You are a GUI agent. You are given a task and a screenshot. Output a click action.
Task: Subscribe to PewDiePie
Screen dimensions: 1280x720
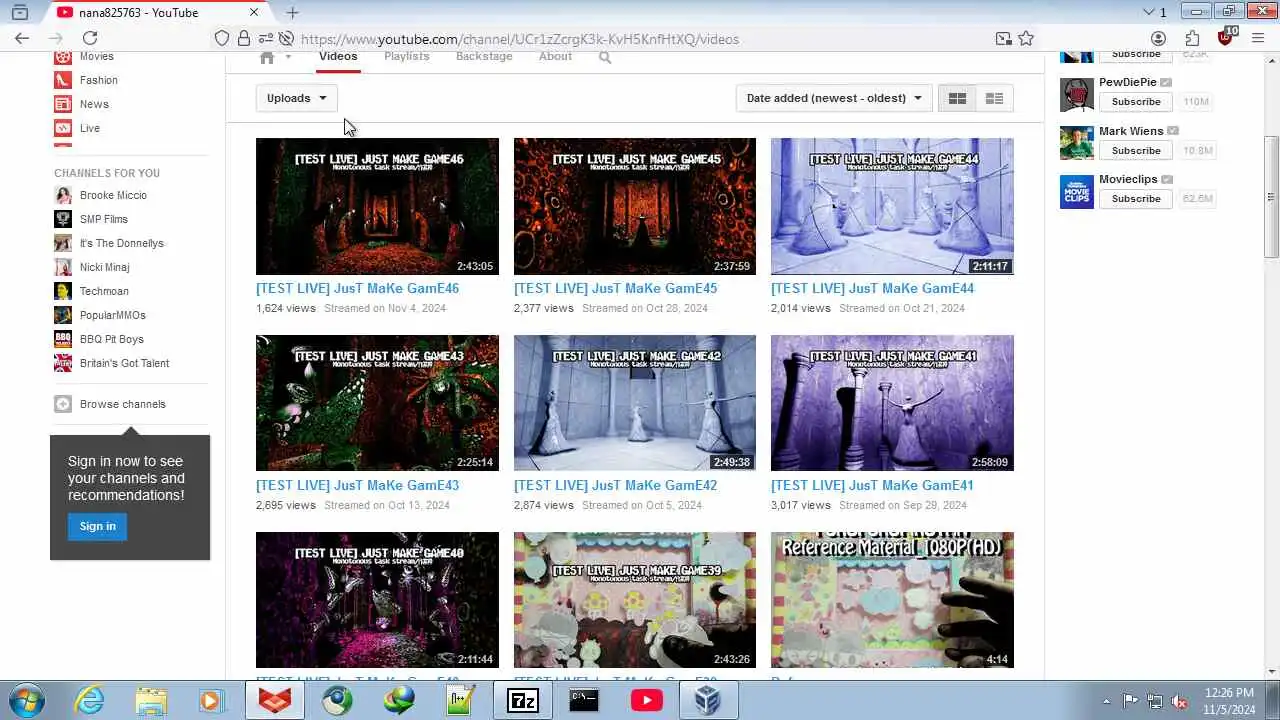click(1136, 102)
